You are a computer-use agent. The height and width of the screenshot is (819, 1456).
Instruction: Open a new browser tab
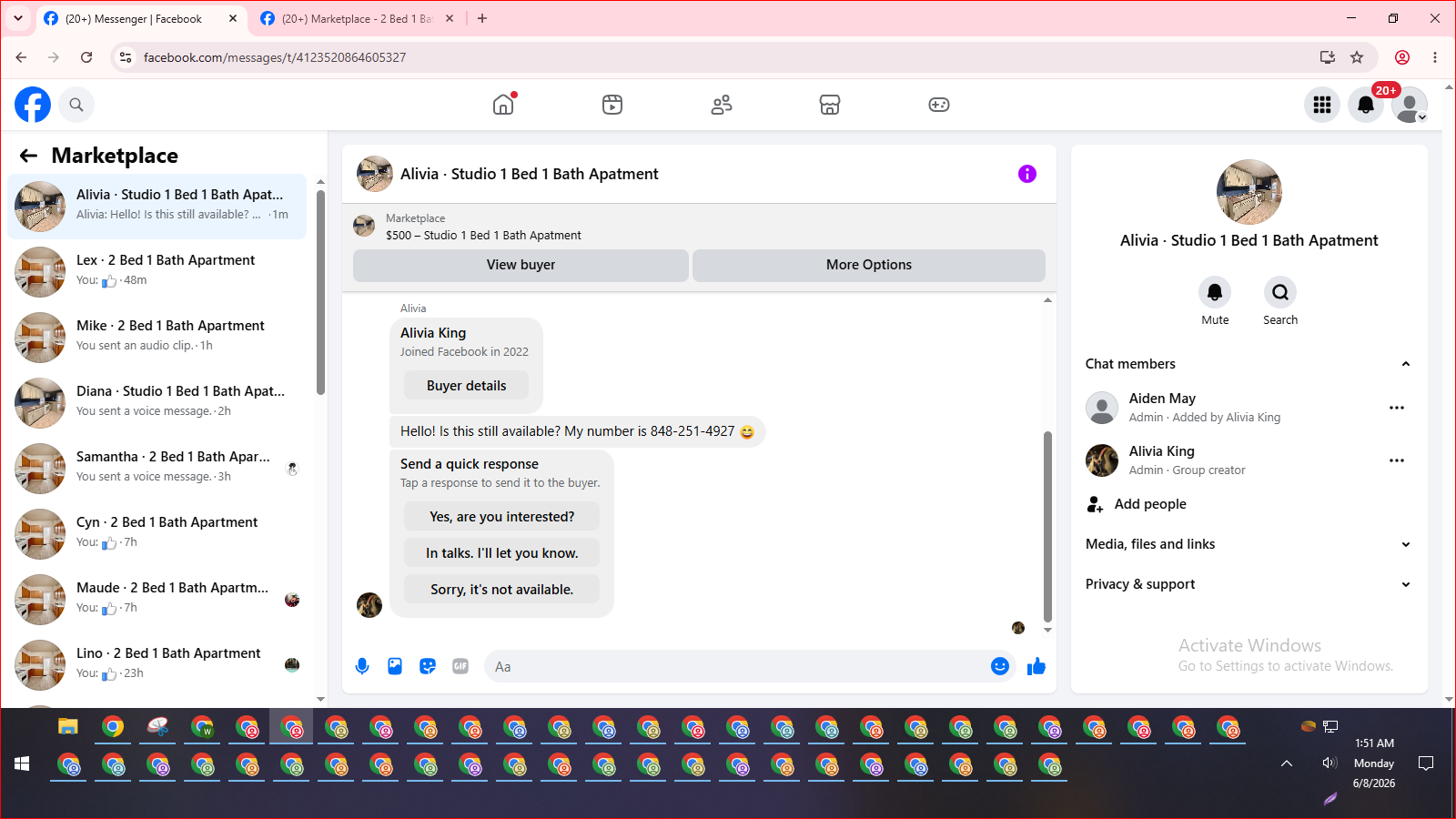coord(482,18)
